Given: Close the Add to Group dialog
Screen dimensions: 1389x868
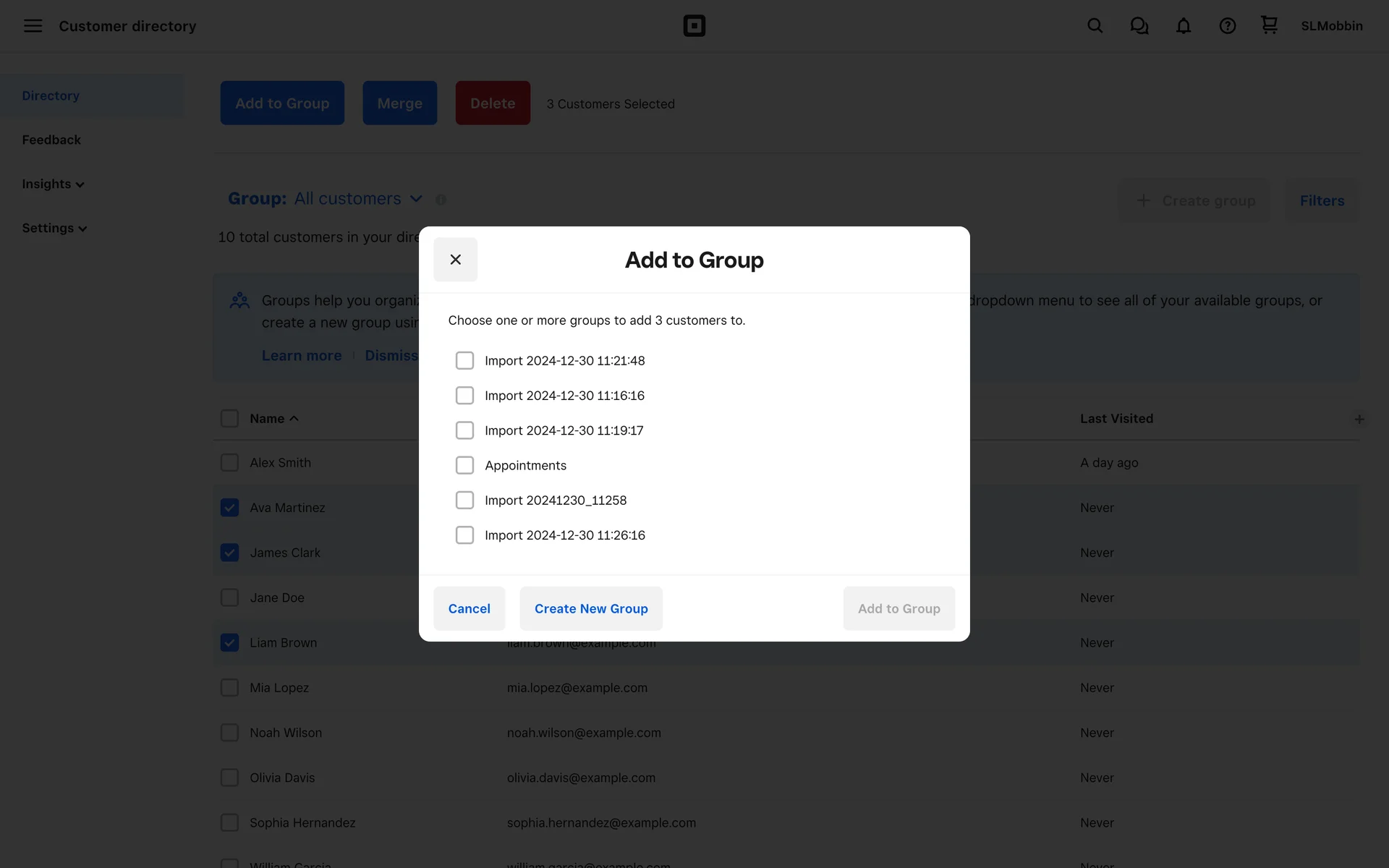Looking at the screenshot, I should point(455,260).
